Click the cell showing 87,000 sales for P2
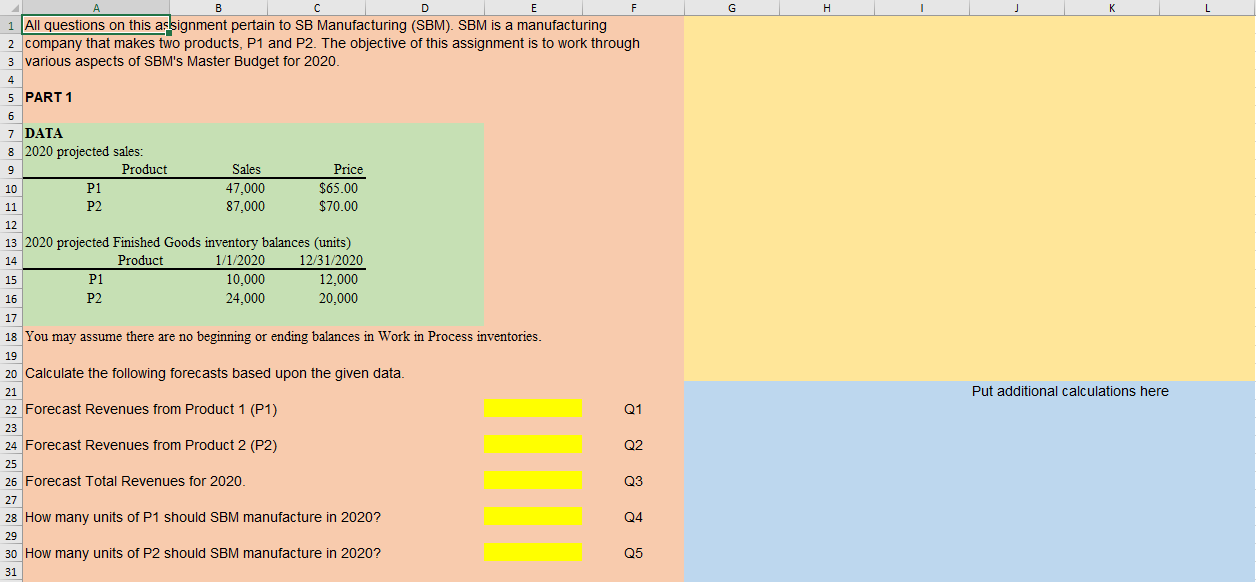The height and width of the screenshot is (582, 1256). (245, 206)
